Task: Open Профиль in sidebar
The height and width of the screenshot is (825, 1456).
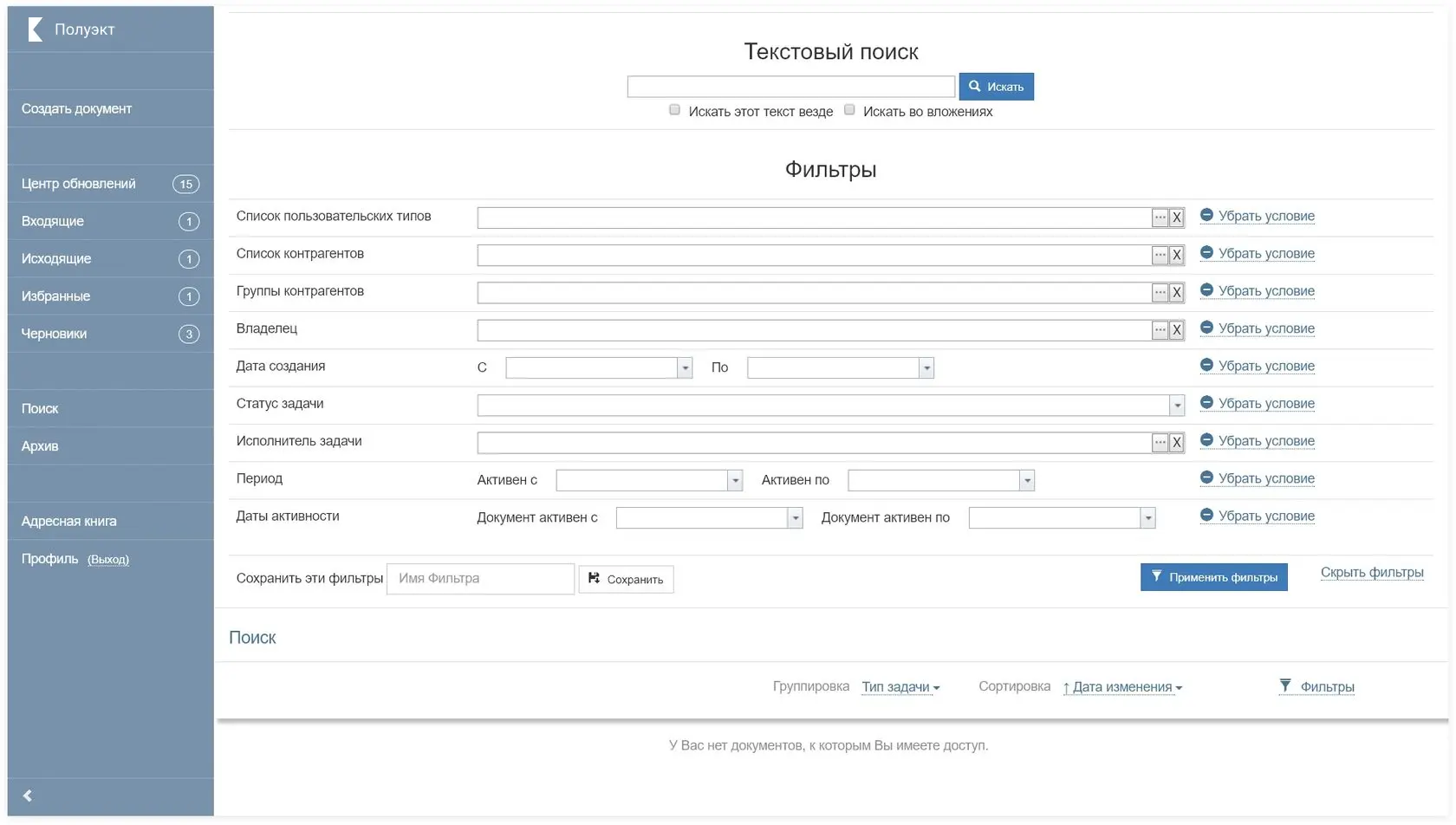Action: [x=49, y=559]
